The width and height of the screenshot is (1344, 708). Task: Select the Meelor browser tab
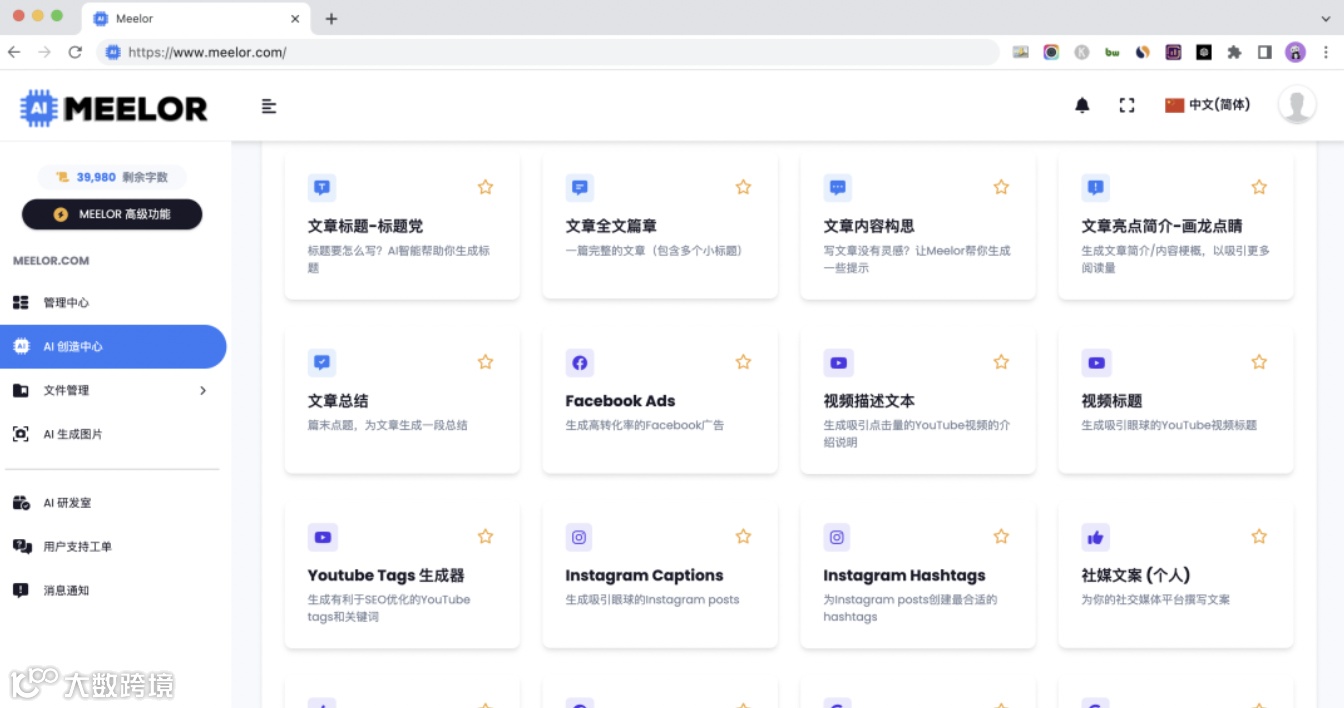tap(195, 18)
